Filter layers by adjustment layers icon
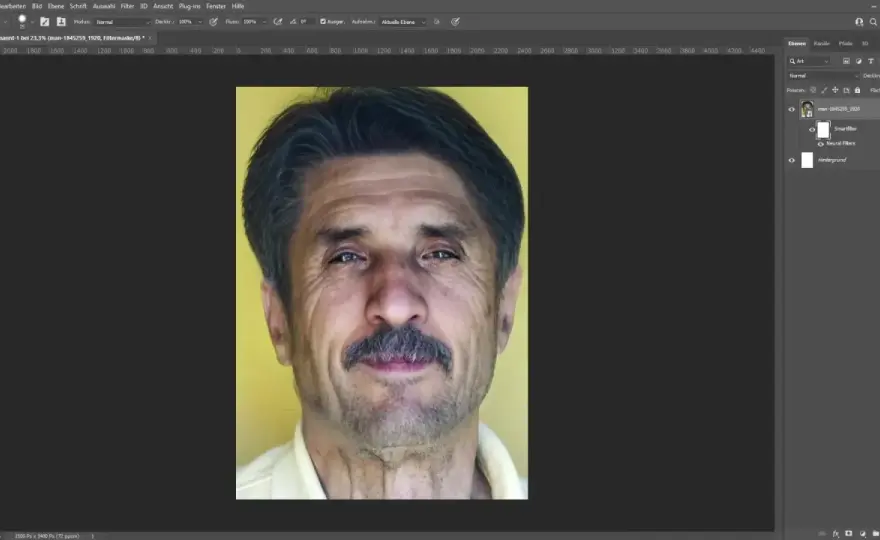 [x=859, y=61]
